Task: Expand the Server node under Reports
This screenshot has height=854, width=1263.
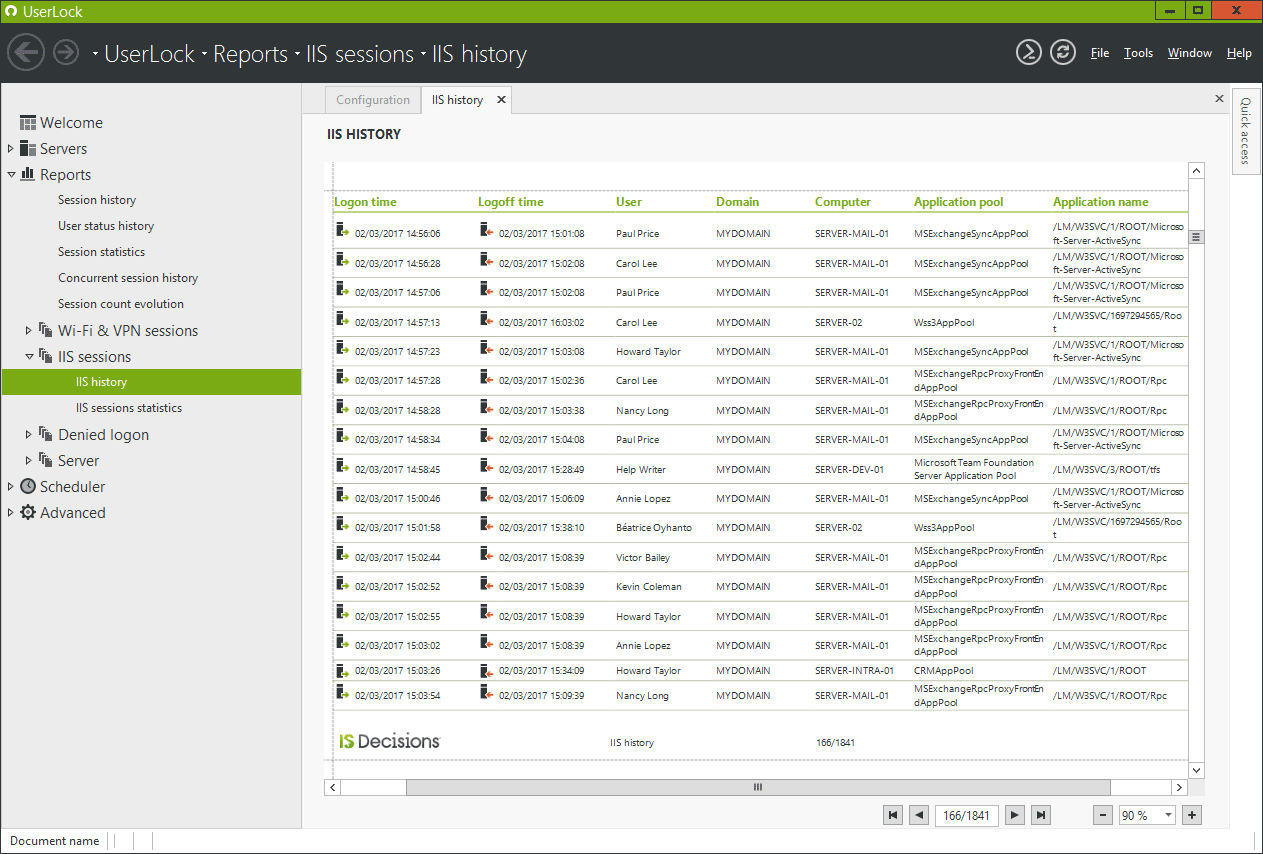Action: pos(29,460)
